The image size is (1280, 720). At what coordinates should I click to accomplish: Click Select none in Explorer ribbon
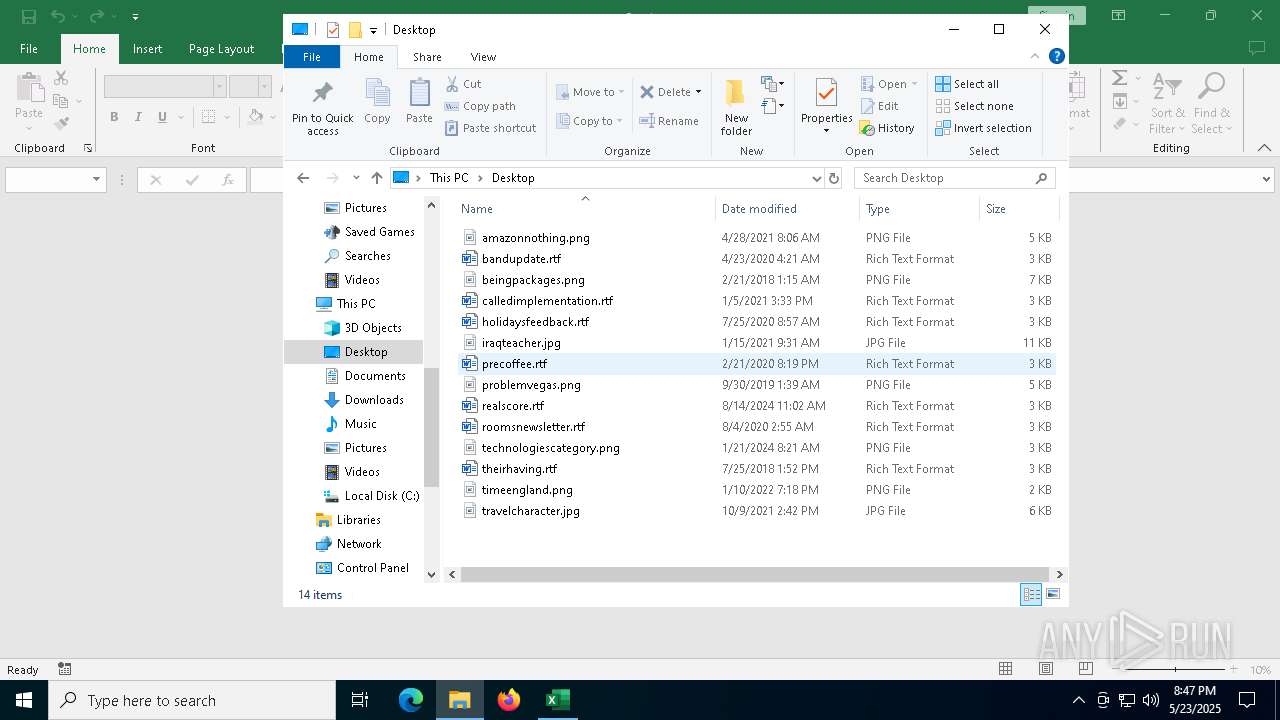tap(974, 106)
